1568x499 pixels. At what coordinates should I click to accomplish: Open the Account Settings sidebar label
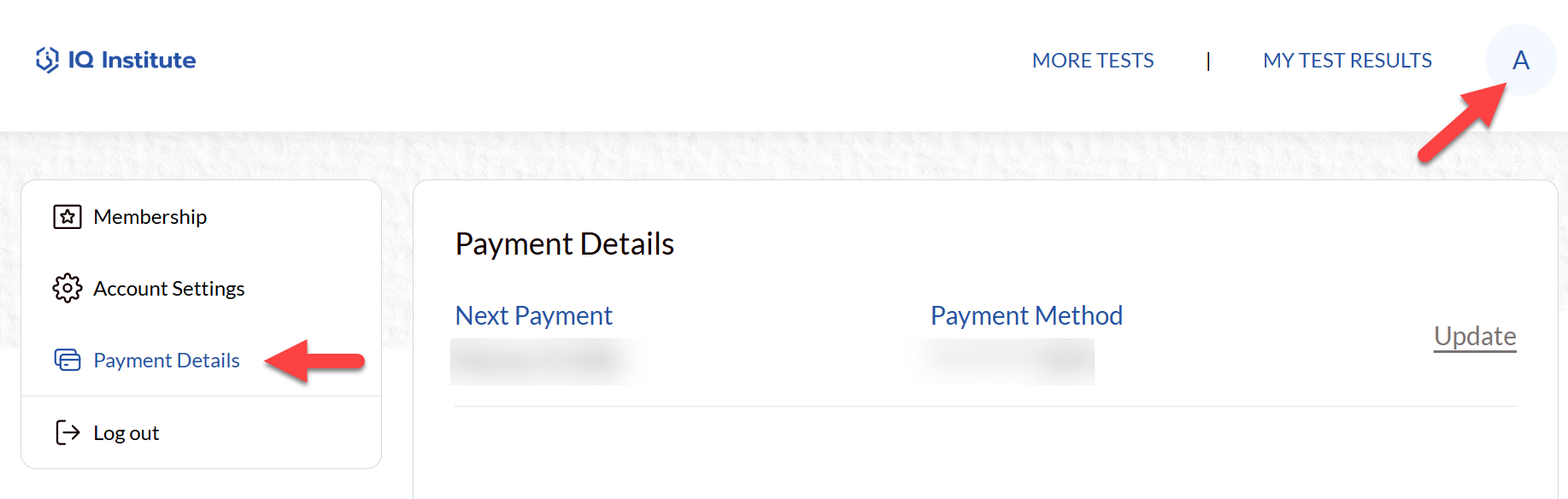click(168, 289)
